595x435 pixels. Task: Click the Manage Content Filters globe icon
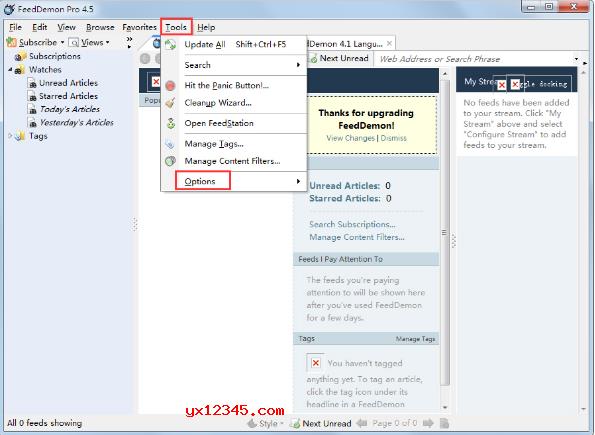[170, 161]
